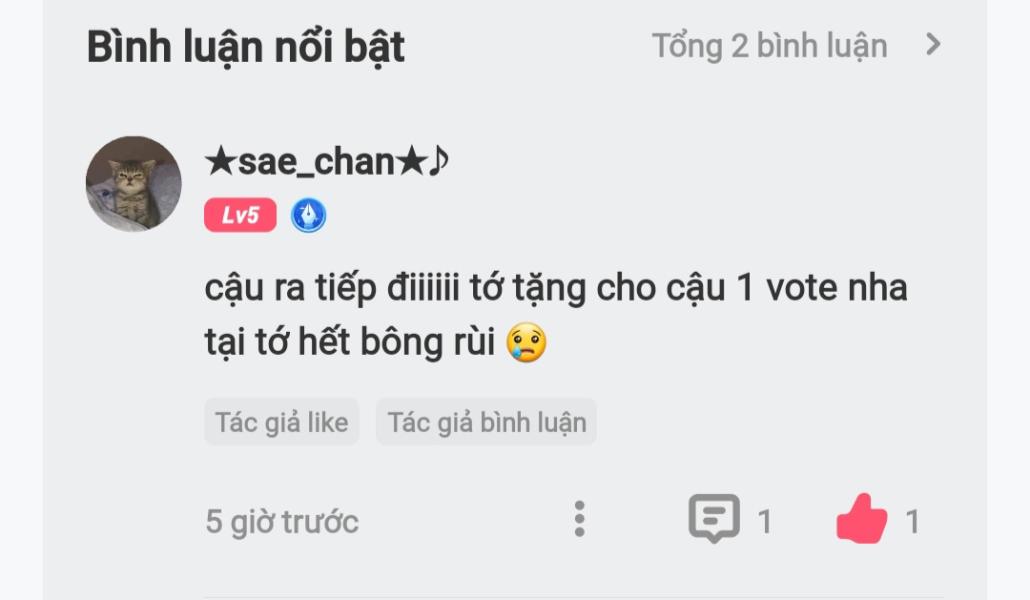Click the reply count next to the bubble

[x=764, y=522]
